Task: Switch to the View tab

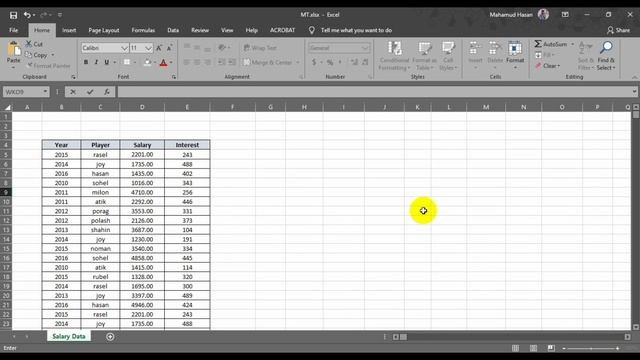Action: click(227, 30)
